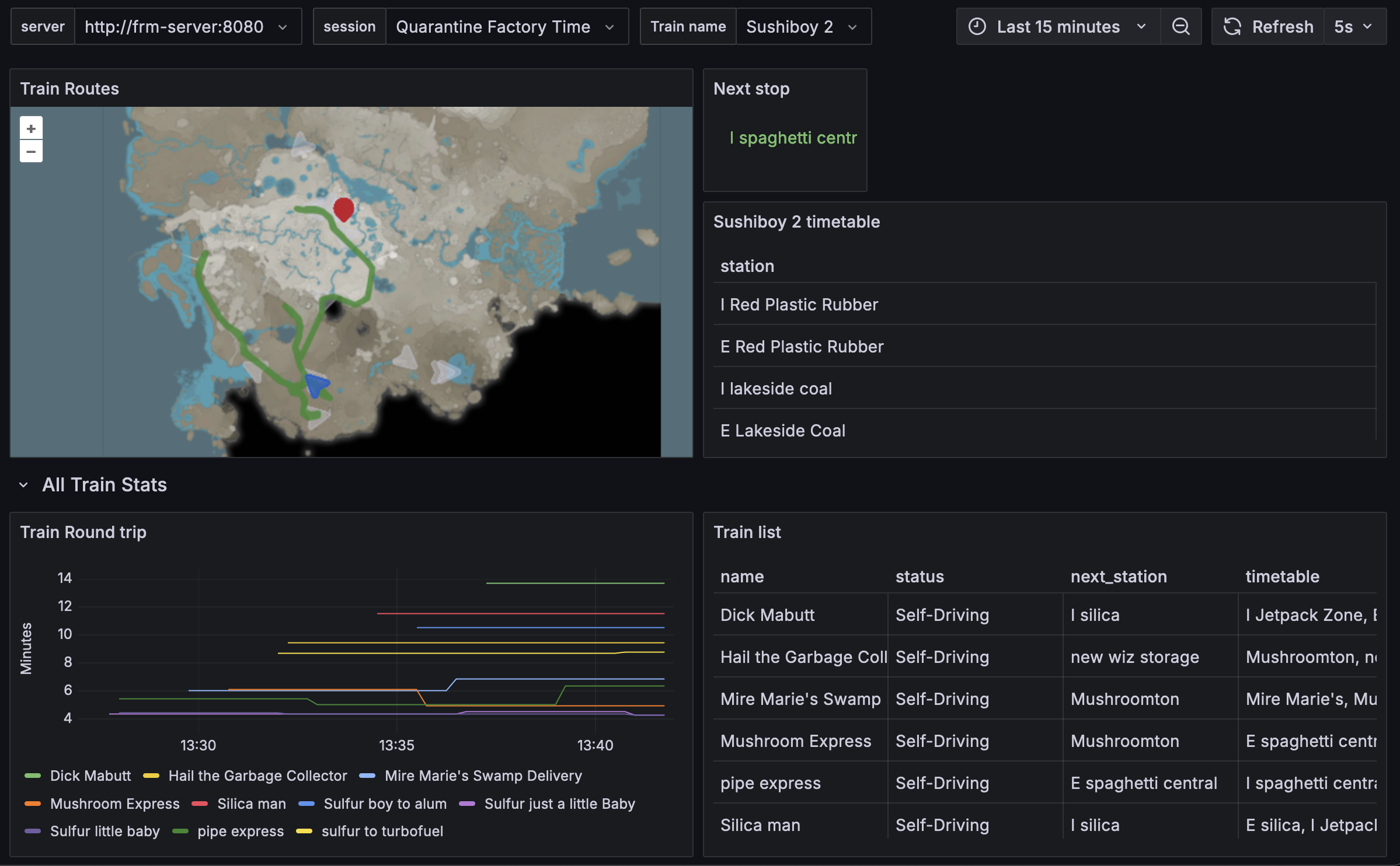Sort Train list by status column header
The image size is (1400, 866).
coord(920,577)
